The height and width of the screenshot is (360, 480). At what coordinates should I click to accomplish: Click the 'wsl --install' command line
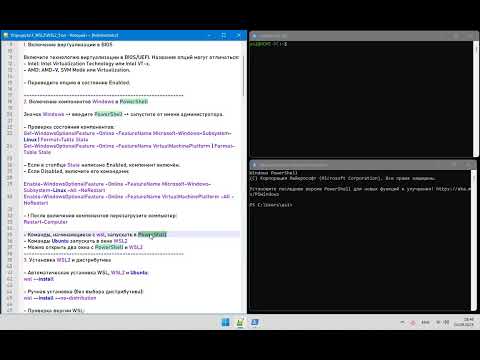click(x=39, y=279)
